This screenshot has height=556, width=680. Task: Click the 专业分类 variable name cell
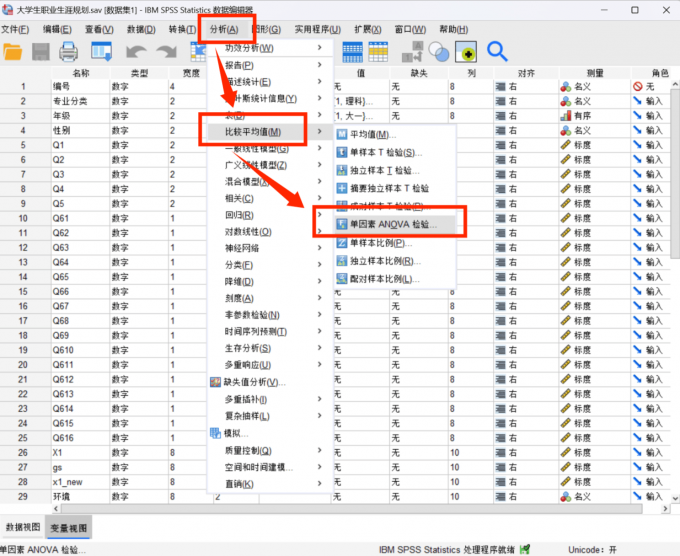81,101
